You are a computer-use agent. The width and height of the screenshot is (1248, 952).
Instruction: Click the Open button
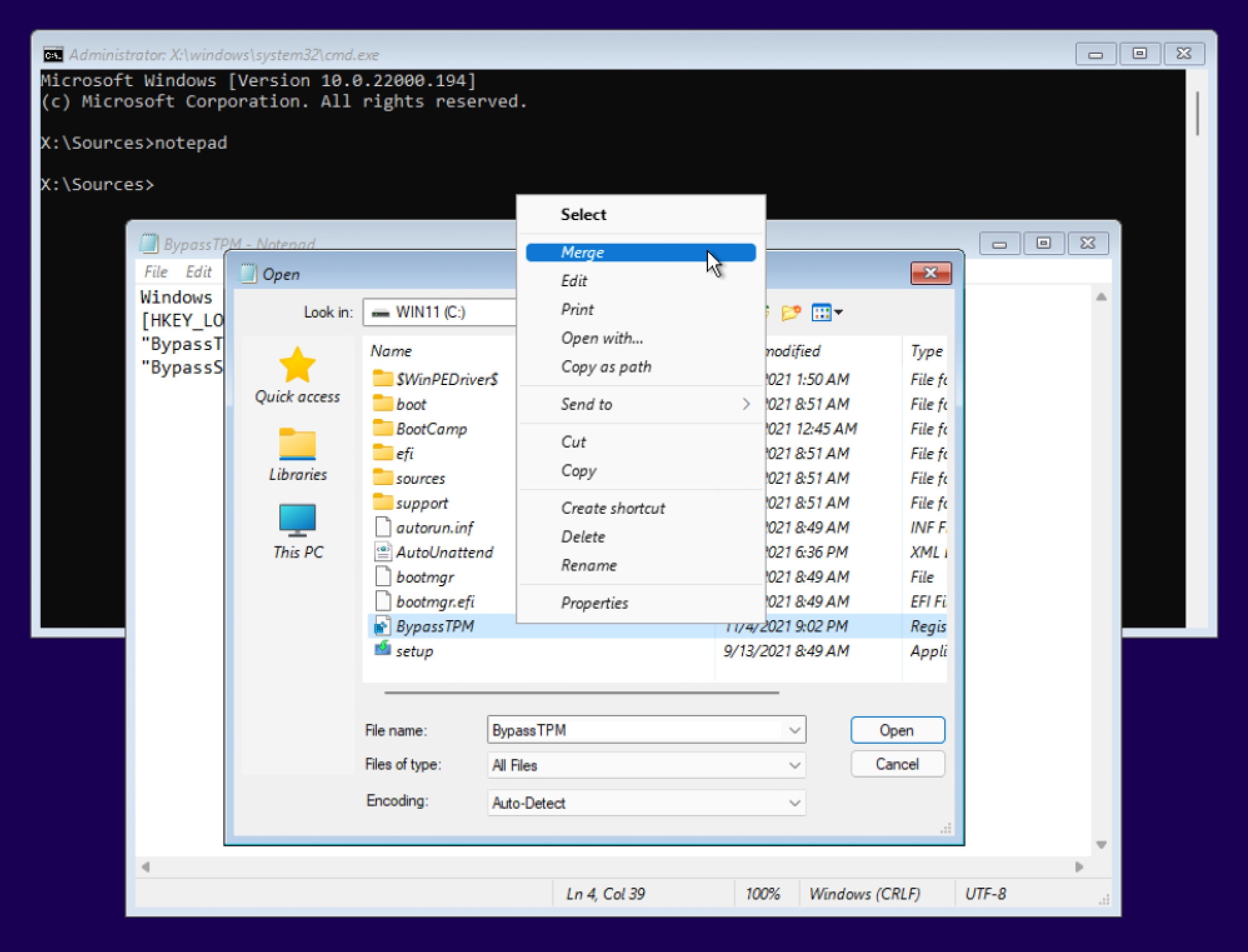point(897,729)
